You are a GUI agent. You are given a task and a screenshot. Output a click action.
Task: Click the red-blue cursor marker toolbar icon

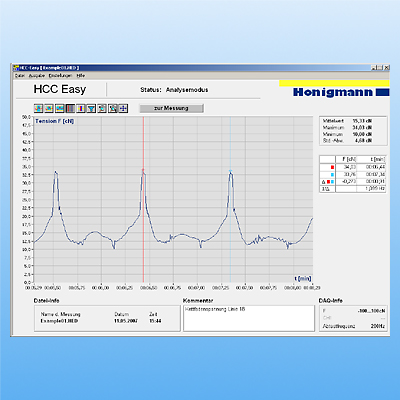[x=81, y=108]
